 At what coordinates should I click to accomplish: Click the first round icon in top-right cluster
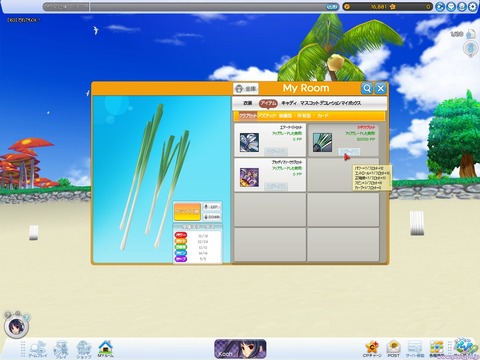(x=440, y=6)
